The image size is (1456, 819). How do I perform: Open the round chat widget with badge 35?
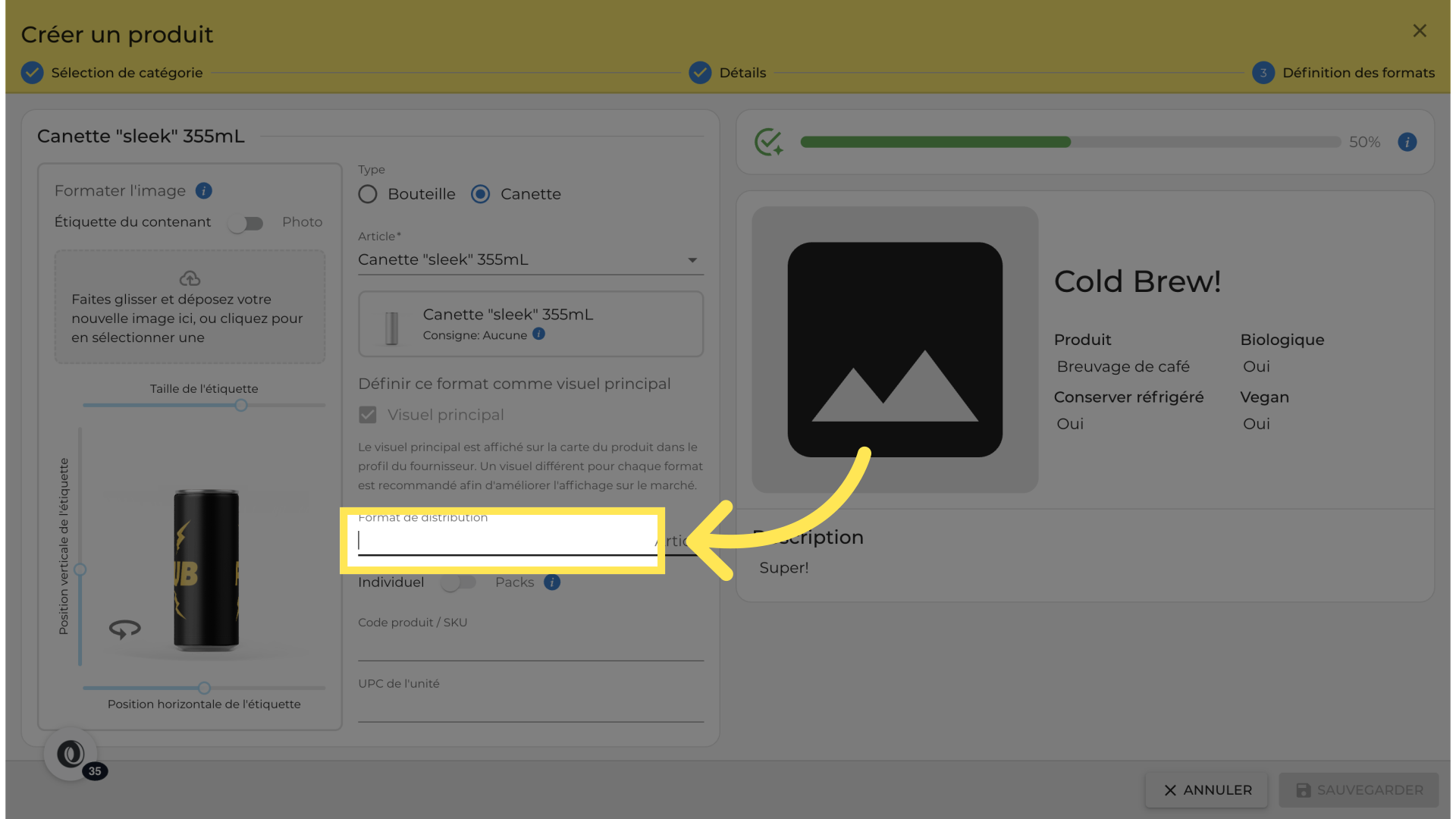(71, 754)
